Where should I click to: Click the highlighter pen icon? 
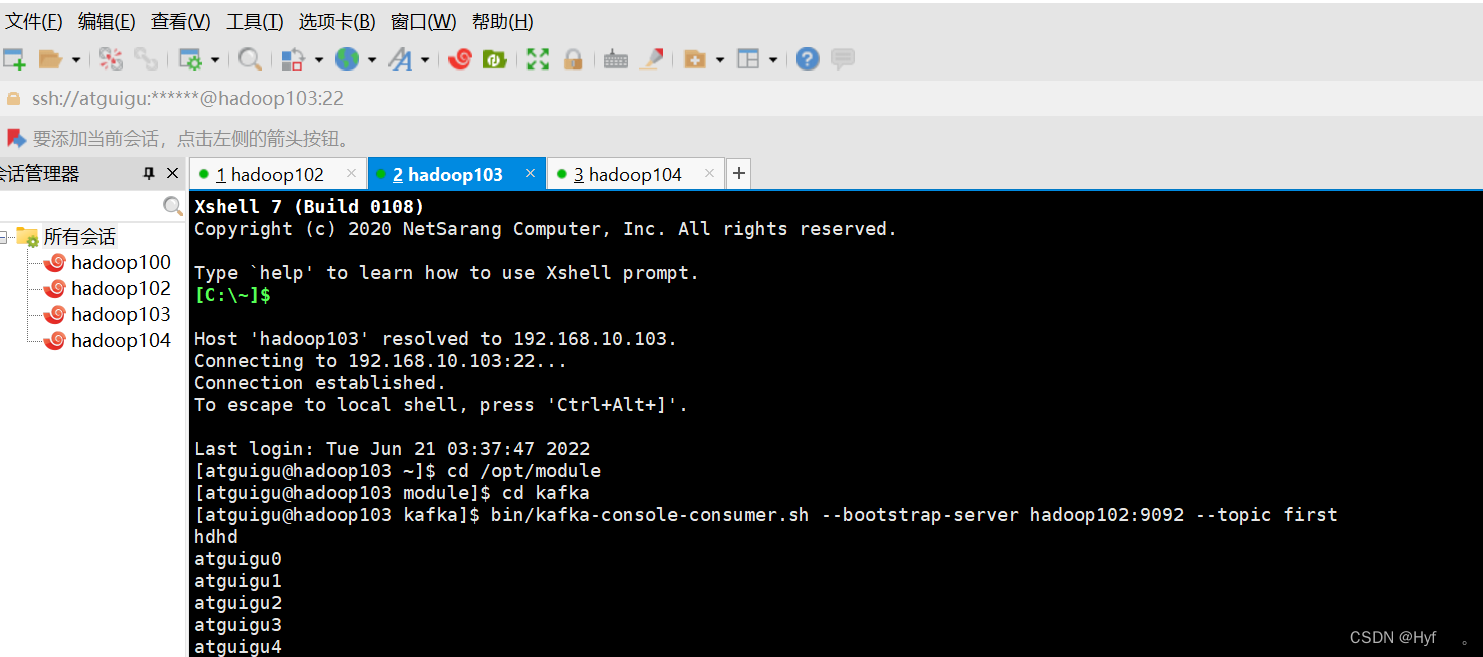click(652, 60)
